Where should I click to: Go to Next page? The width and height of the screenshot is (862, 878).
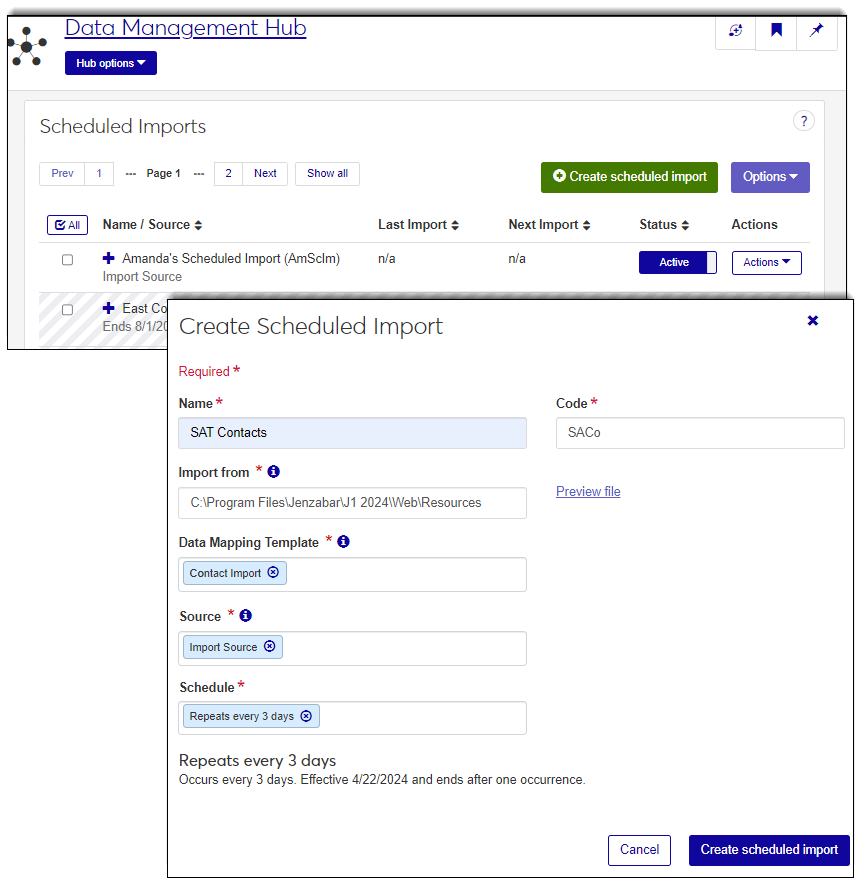click(265, 174)
